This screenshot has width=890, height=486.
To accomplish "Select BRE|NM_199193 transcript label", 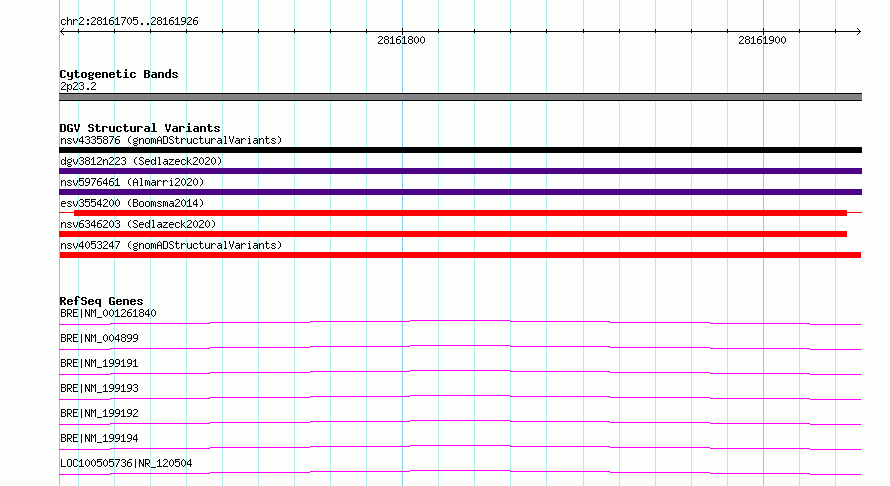I will (x=99, y=388).
